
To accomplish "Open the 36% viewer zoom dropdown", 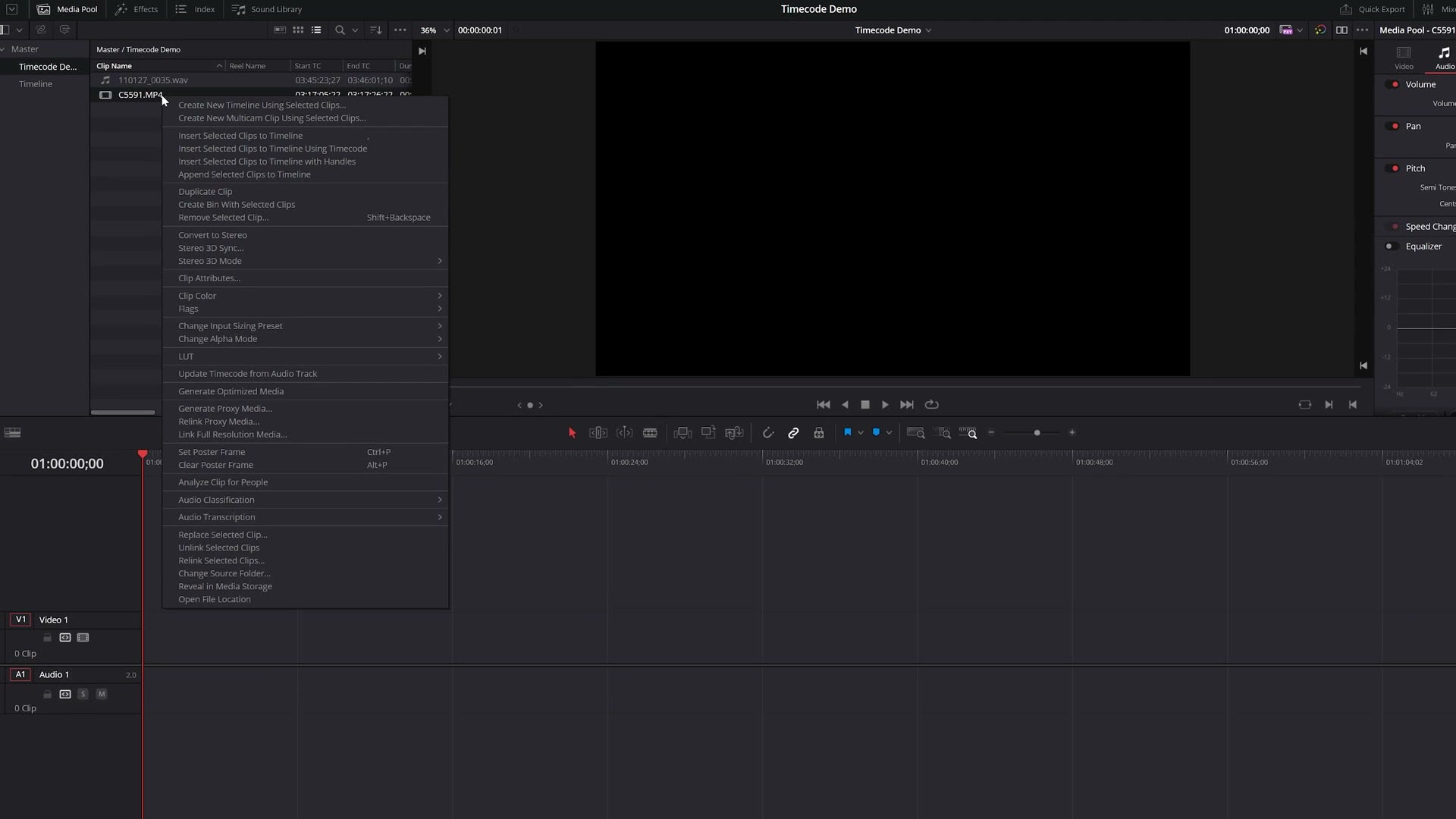I will tap(435, 30).
